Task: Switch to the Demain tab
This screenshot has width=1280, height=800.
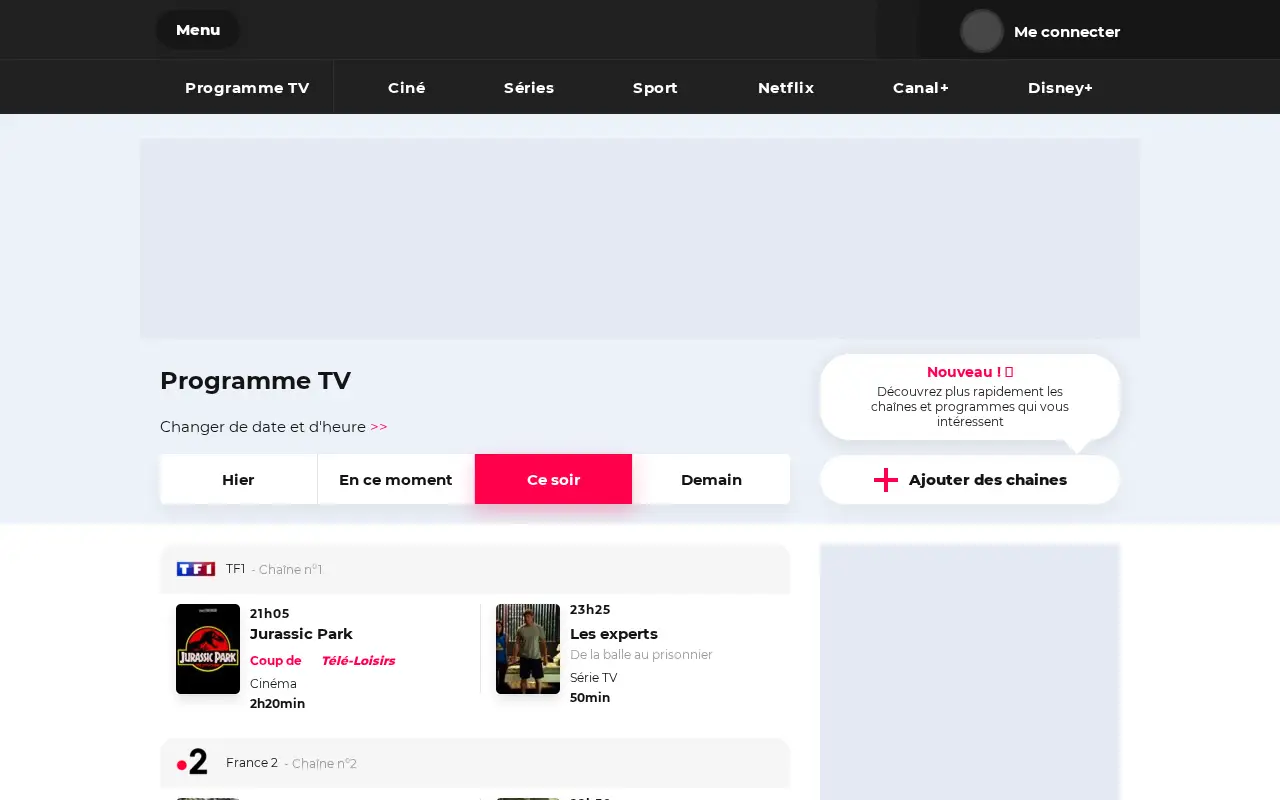Action: (711, 479)
